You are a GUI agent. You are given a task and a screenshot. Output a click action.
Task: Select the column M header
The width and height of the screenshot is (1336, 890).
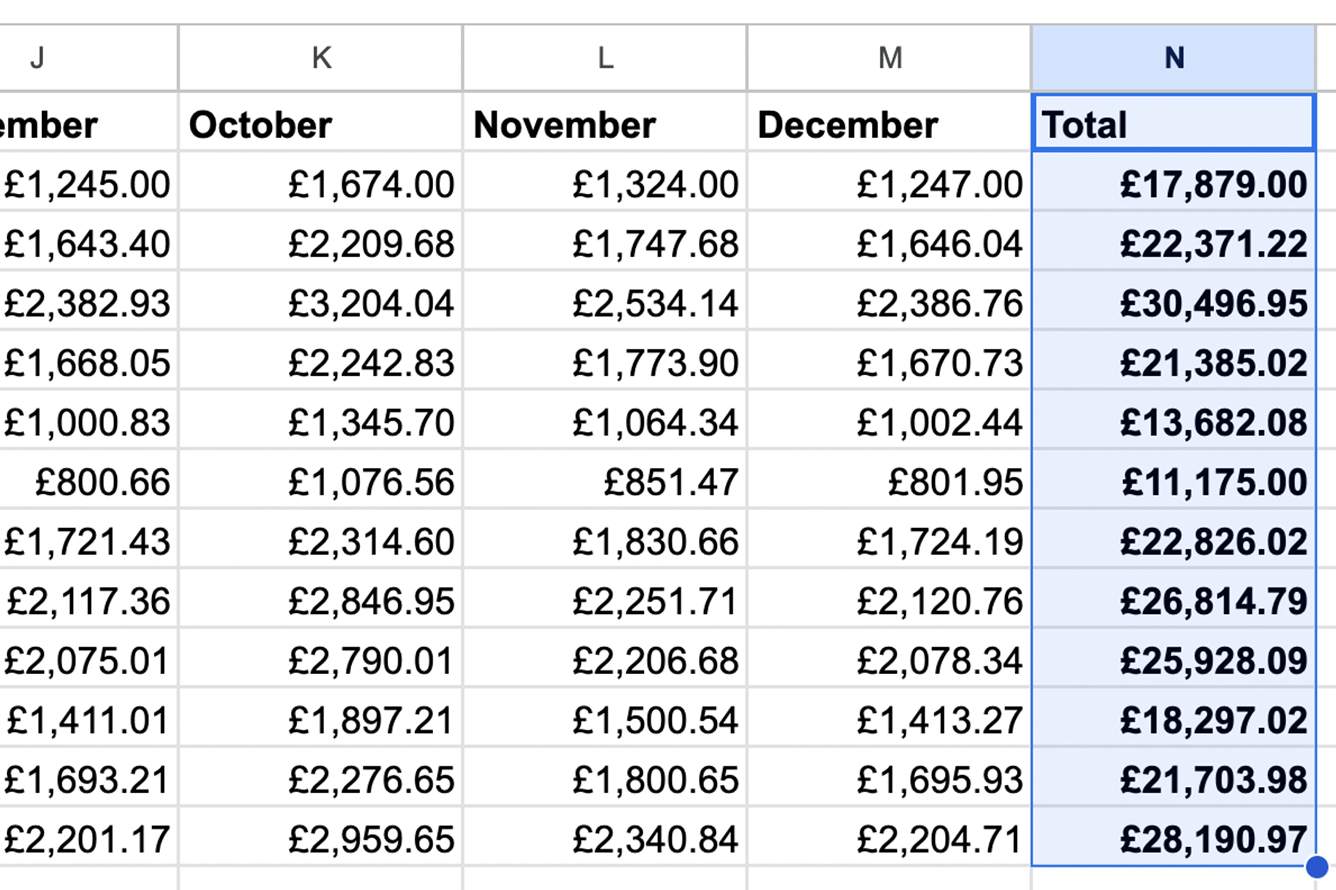pyautogui.click(x=888, y=57)
